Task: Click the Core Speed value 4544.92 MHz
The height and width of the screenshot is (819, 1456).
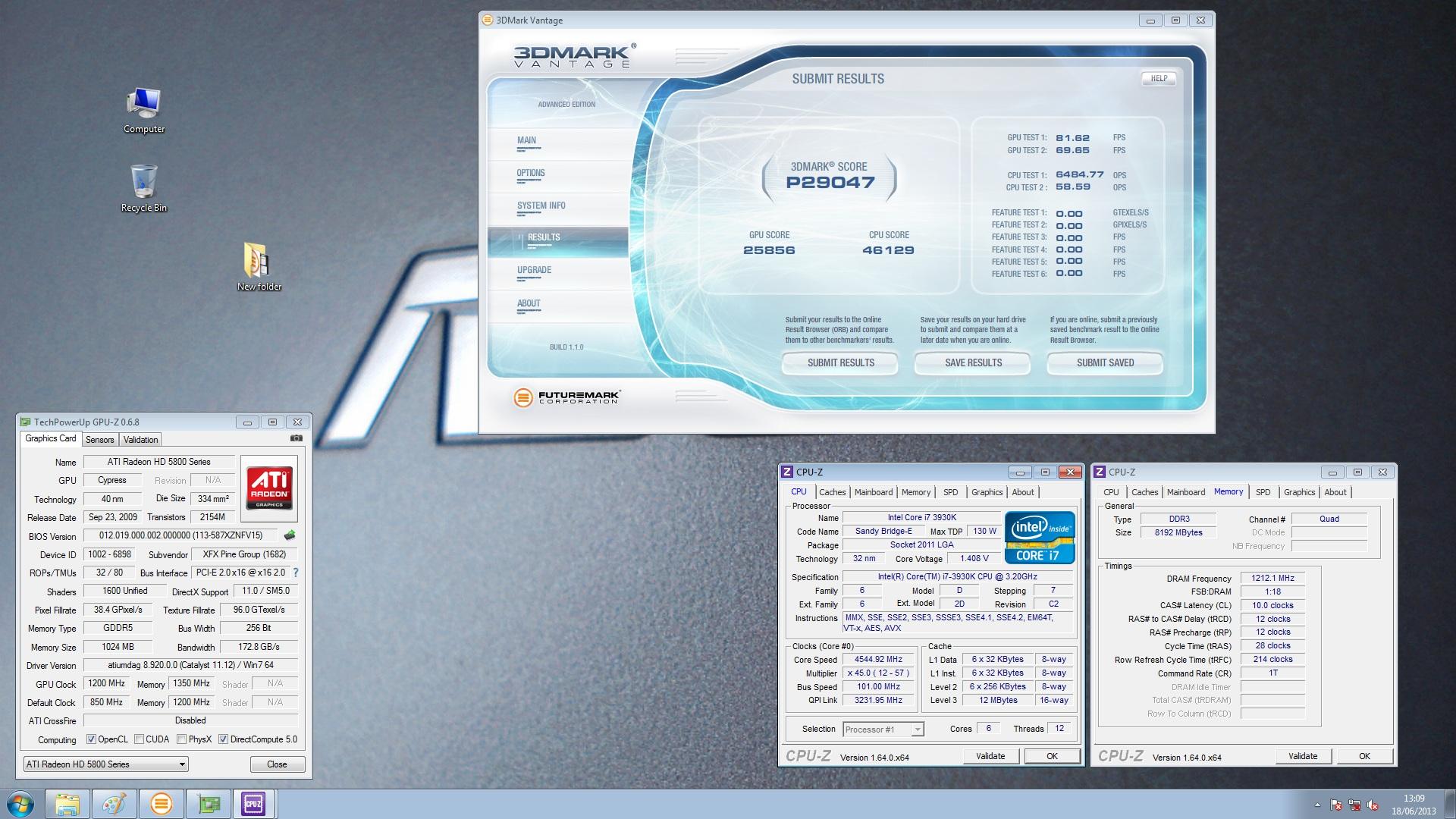Action: coord(878,660)
